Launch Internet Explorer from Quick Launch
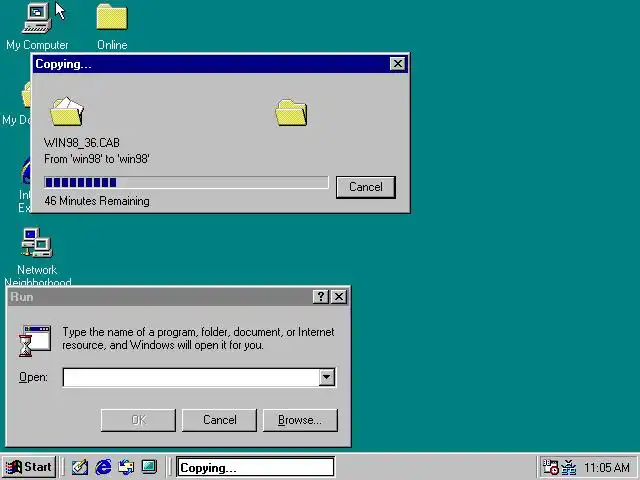640x480 pixels. point(103,467)
